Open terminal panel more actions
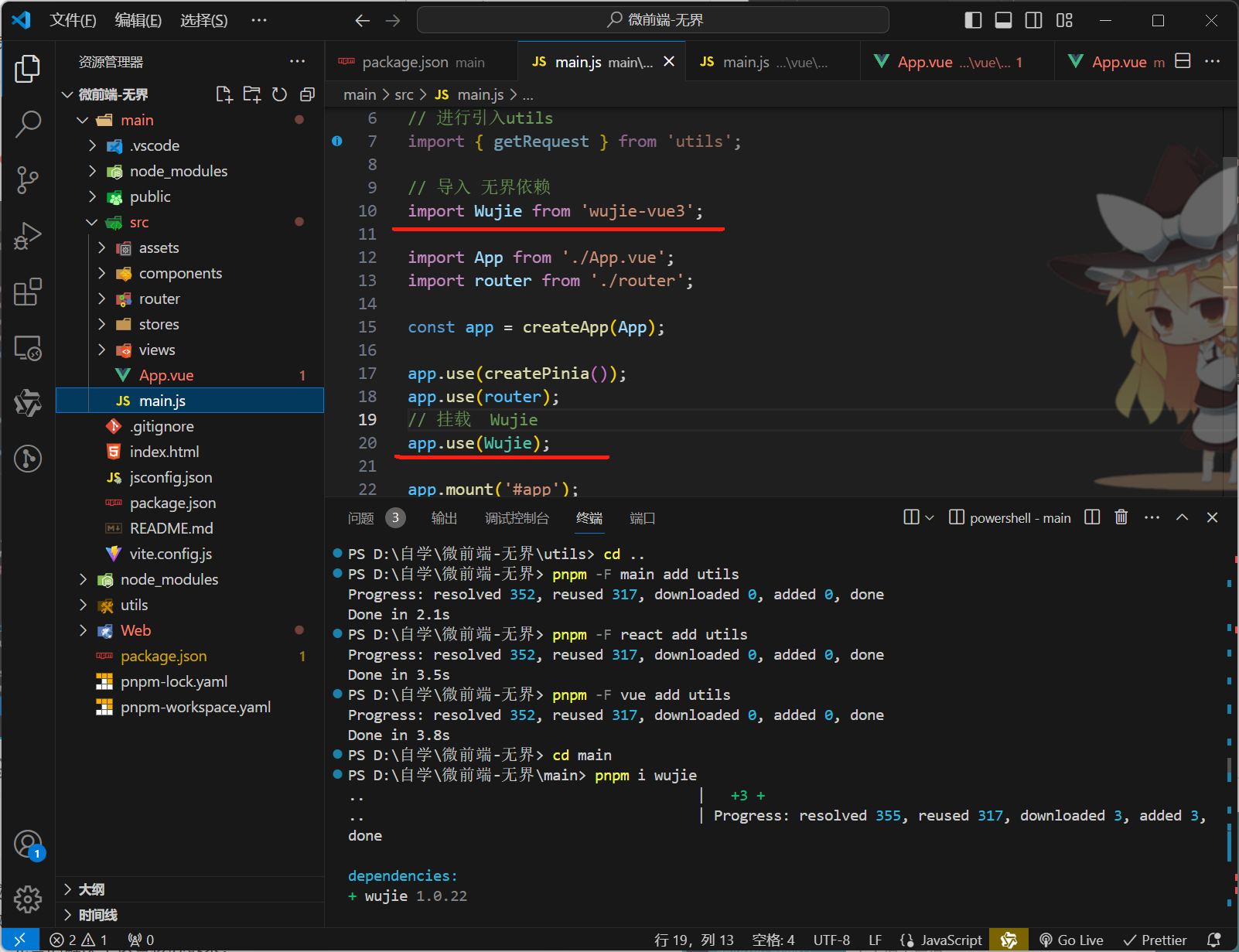This screenshot has height=952, width=1239. click(1152, 517)
